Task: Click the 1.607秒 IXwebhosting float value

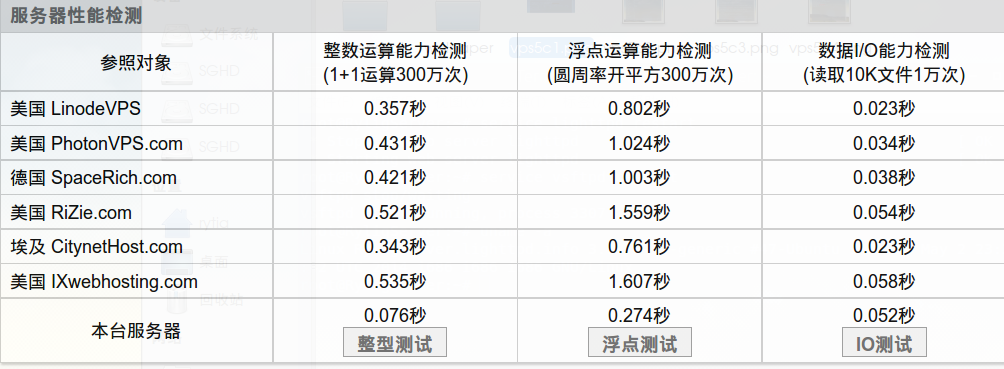Action: (640, 281)
